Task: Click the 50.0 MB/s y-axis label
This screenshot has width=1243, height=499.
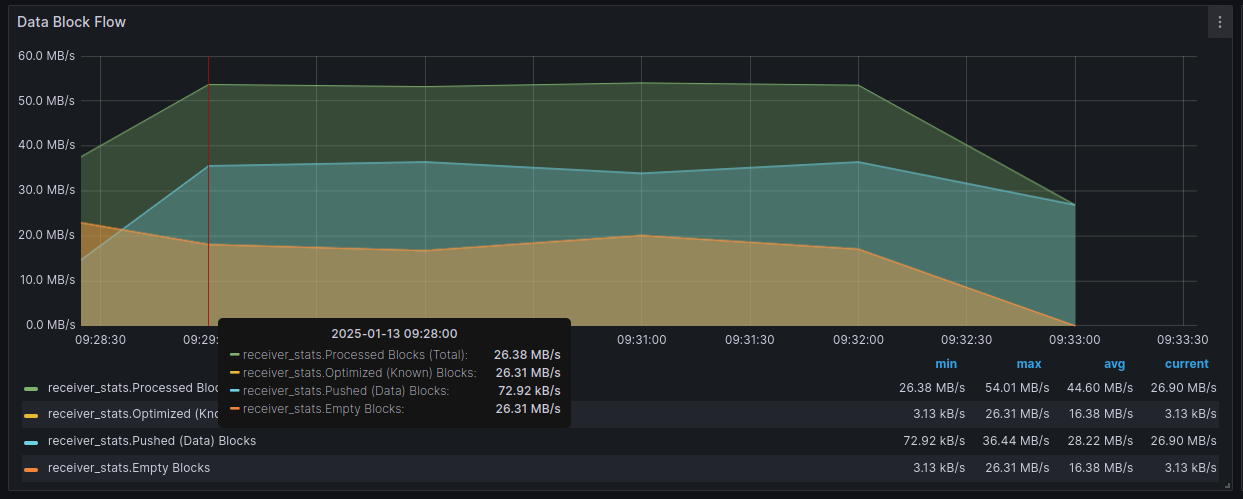Action: click(x=47, y=100)
